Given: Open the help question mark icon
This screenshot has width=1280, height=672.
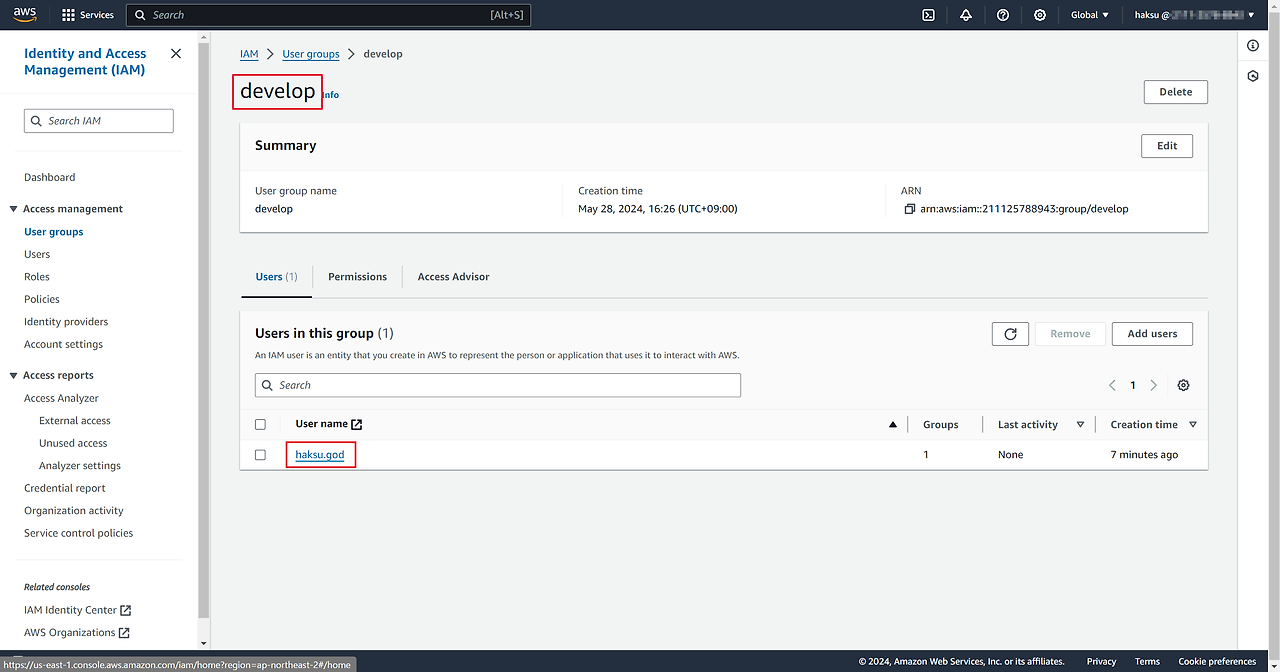Looking at the screenshot, I should (1003, 15).
